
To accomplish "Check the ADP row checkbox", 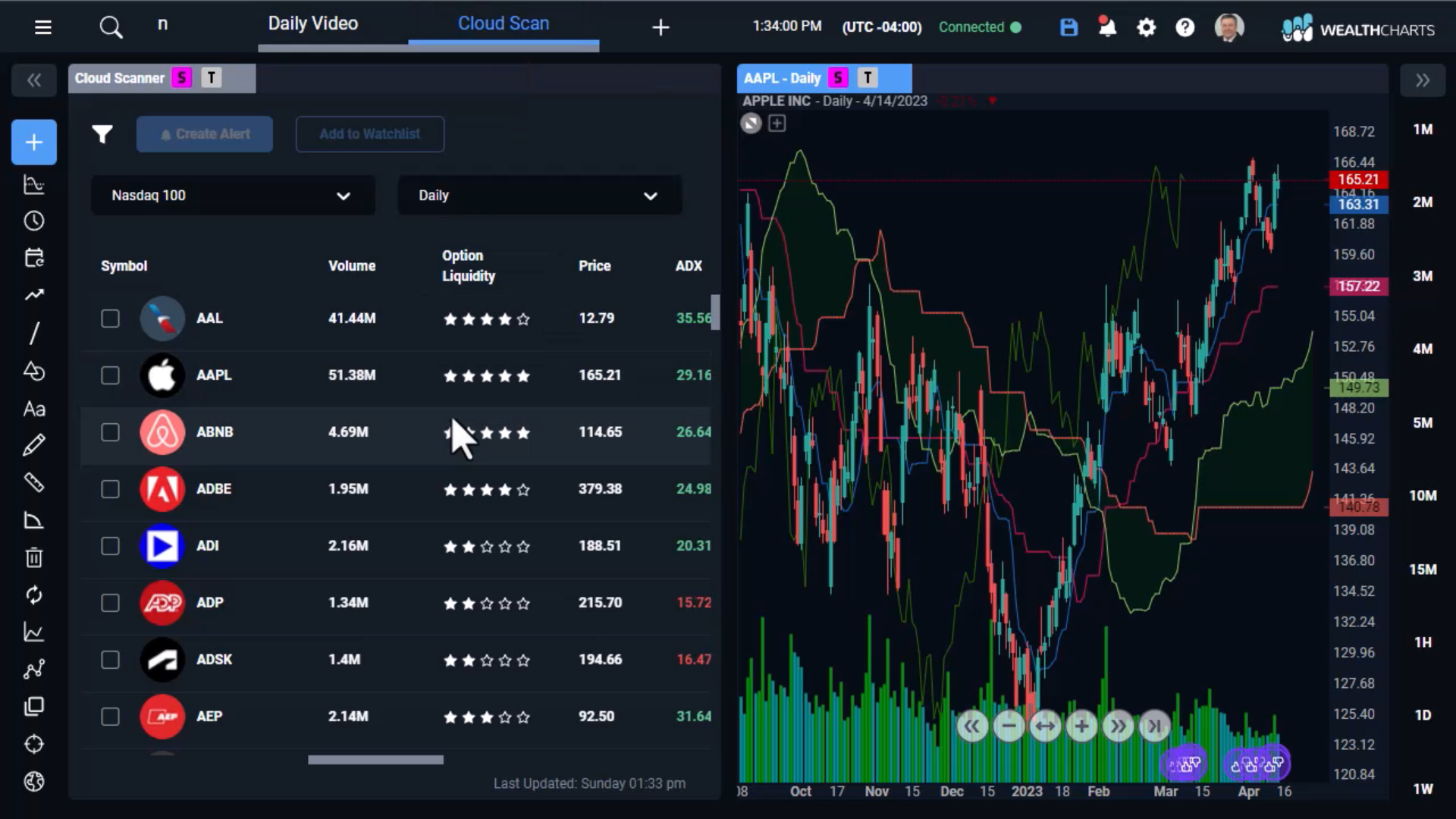I will (111, 603).
